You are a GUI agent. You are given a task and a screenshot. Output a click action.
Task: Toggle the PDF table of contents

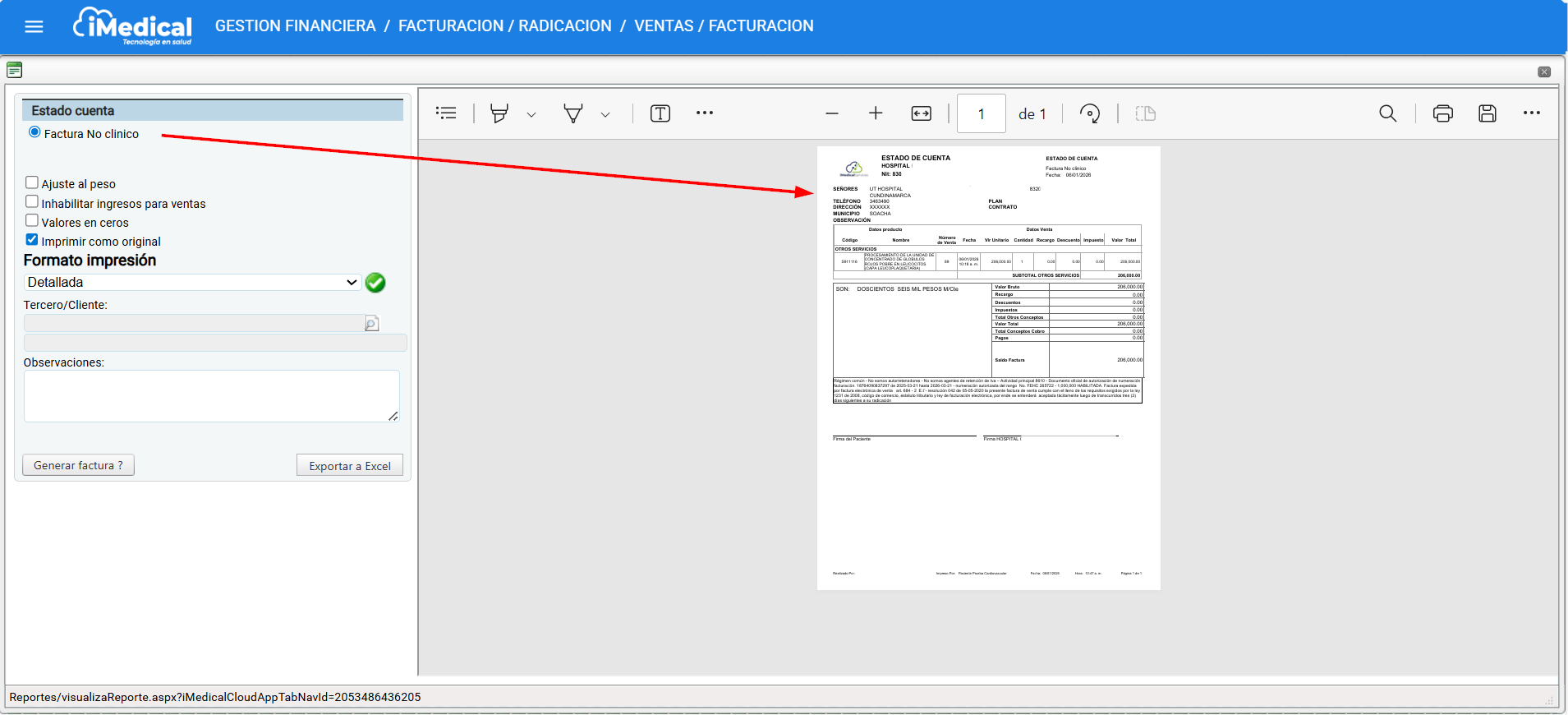coord(446,113)
